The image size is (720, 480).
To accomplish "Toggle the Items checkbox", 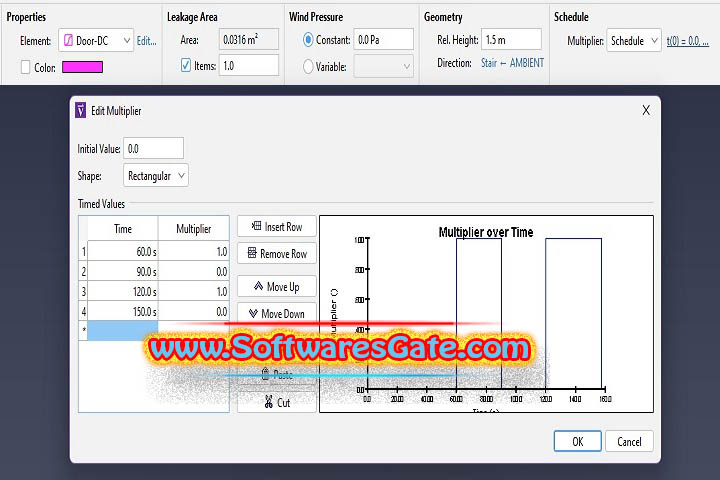I will [186, 65].
